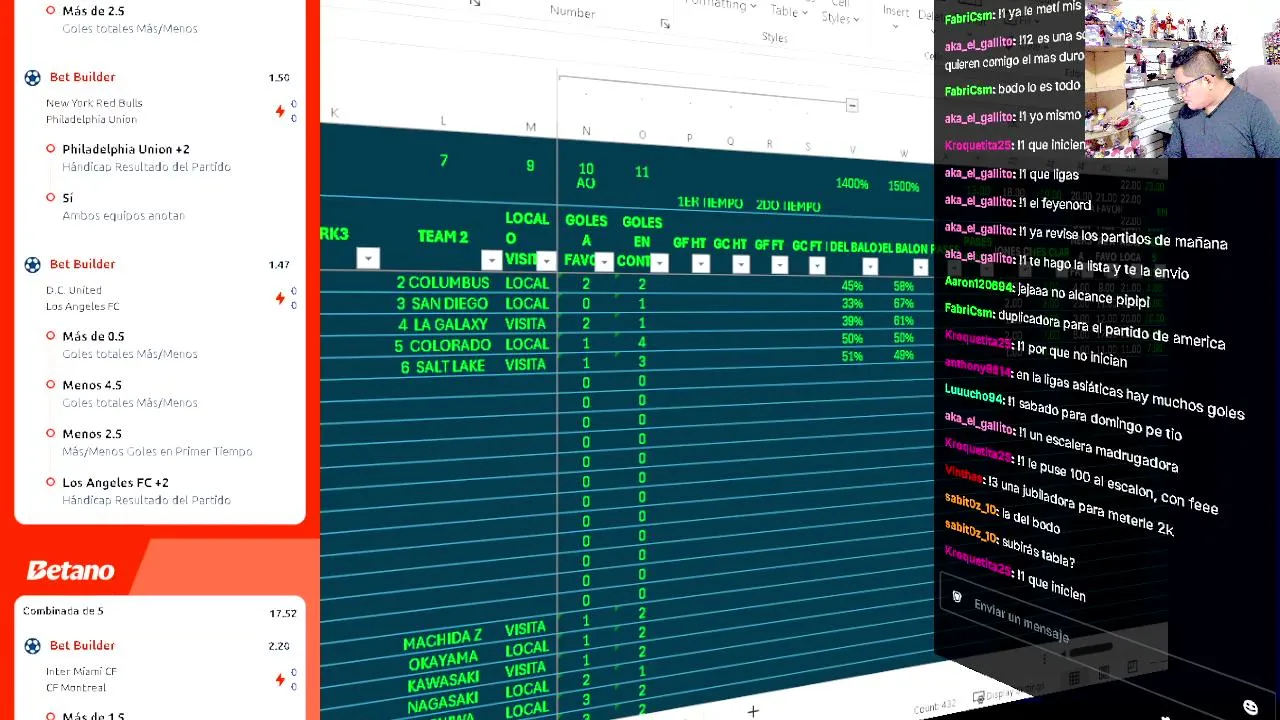Click the badge icon left of the chat message box

[957, 597]
